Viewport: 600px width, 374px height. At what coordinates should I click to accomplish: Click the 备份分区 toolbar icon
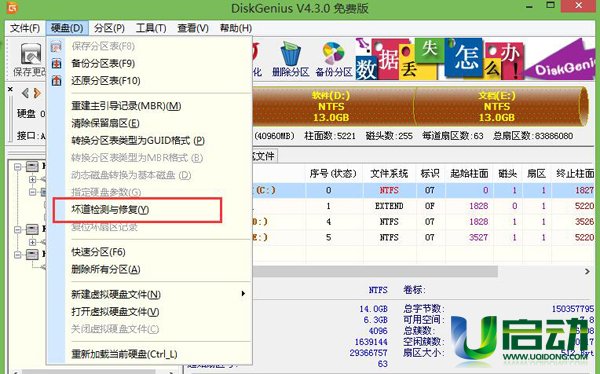[334, 53]
